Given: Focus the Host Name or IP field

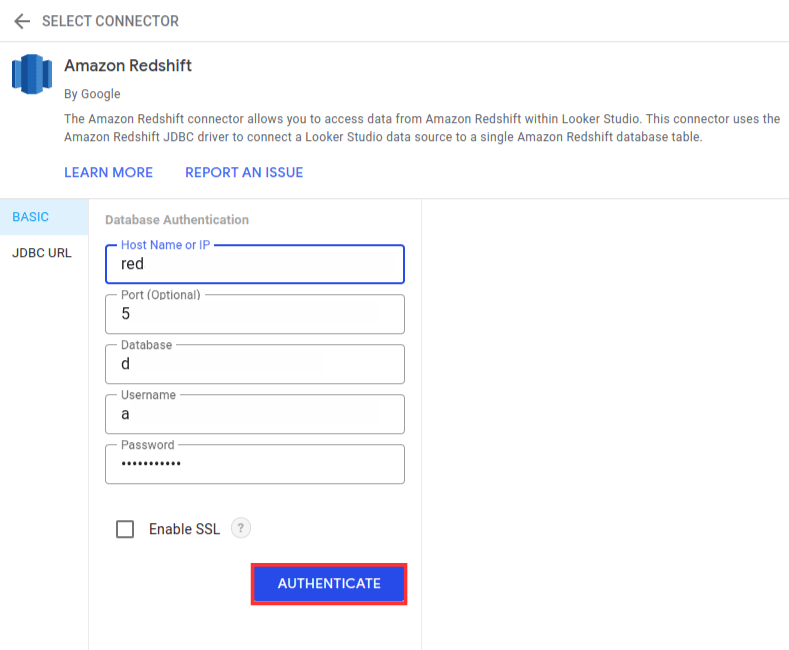Looking at the screenshot, I should pyautogui.click(x=254, y=265).
